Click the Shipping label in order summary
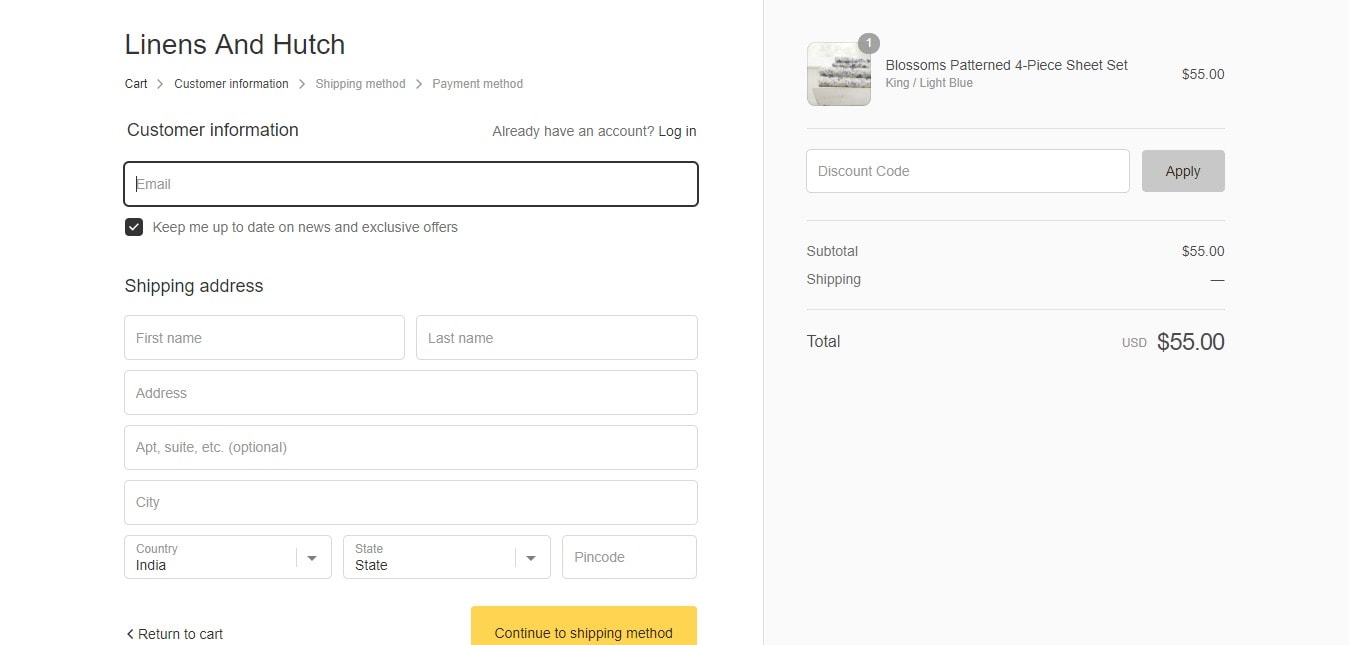Viewport: 1349px width, 645px height. pos(834,279)
